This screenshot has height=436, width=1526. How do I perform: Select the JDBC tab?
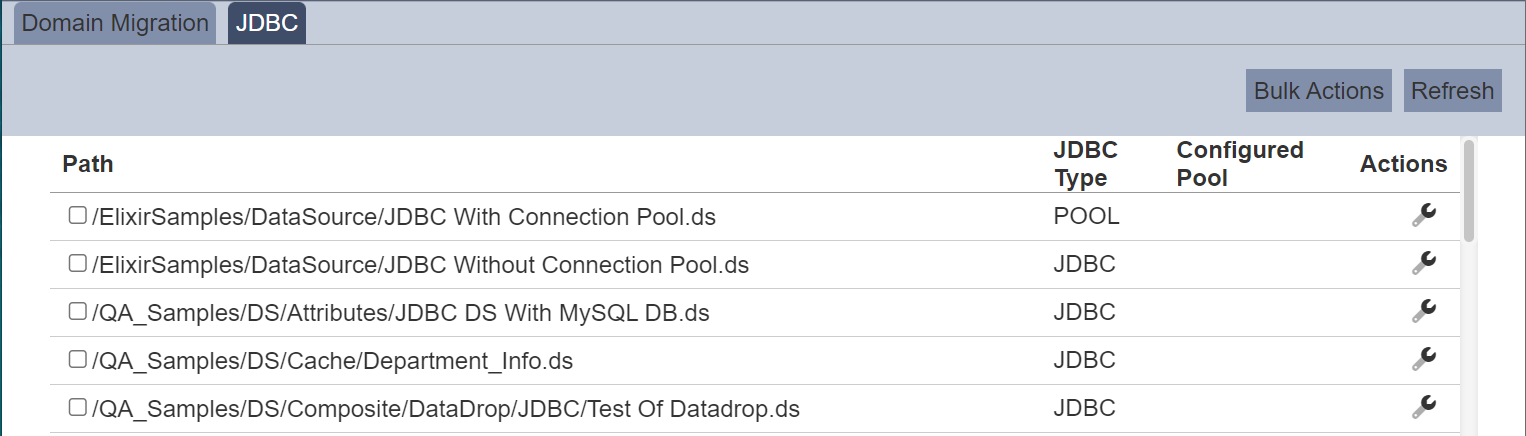267,24
